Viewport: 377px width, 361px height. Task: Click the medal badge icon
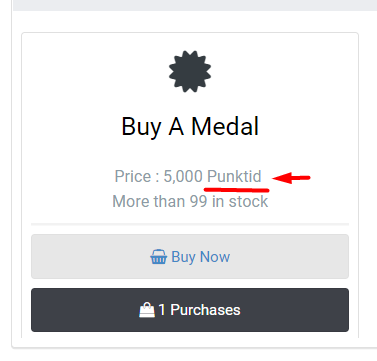[x=190, y=71]
